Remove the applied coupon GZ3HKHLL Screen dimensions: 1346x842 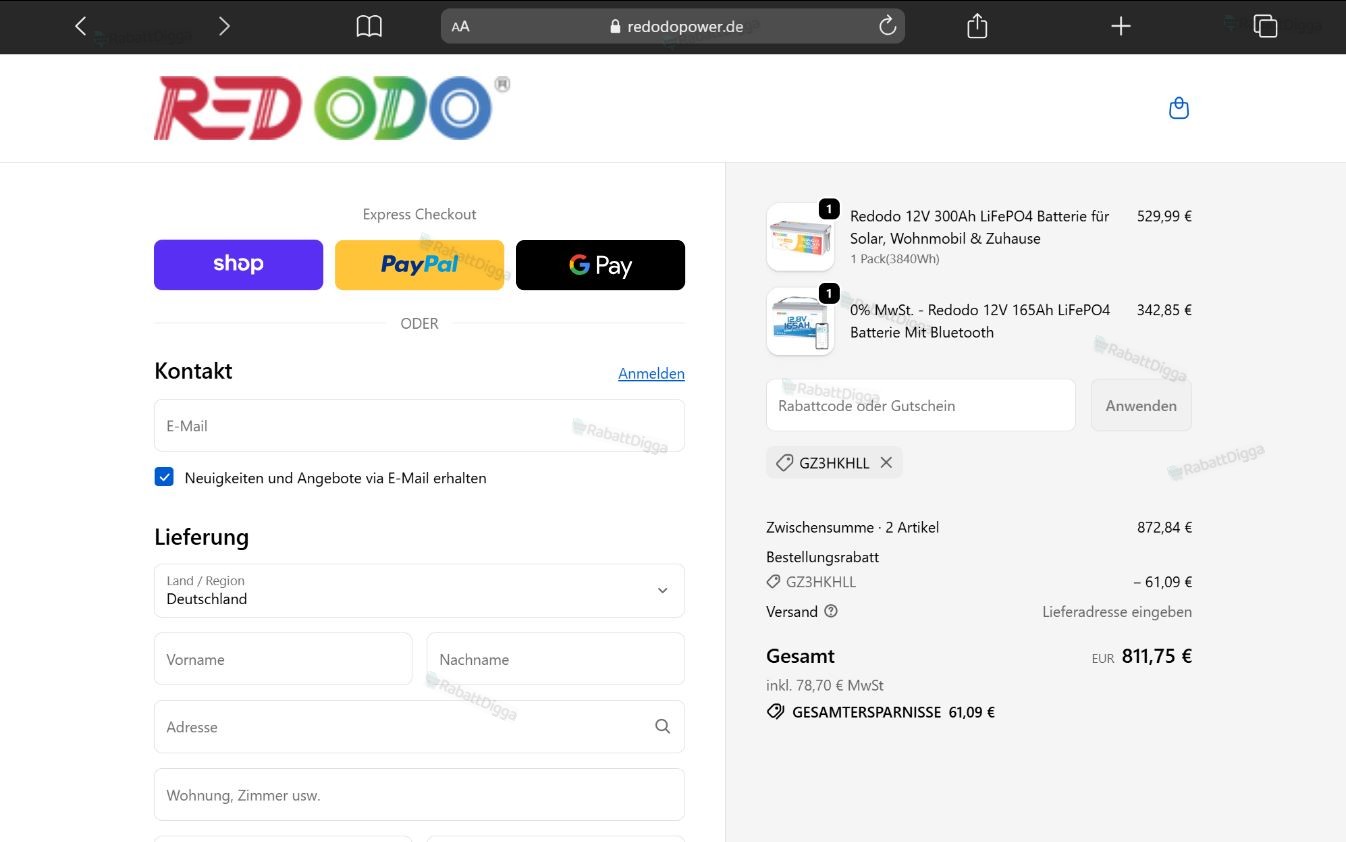pyautogui.click(x=886, y=463)
